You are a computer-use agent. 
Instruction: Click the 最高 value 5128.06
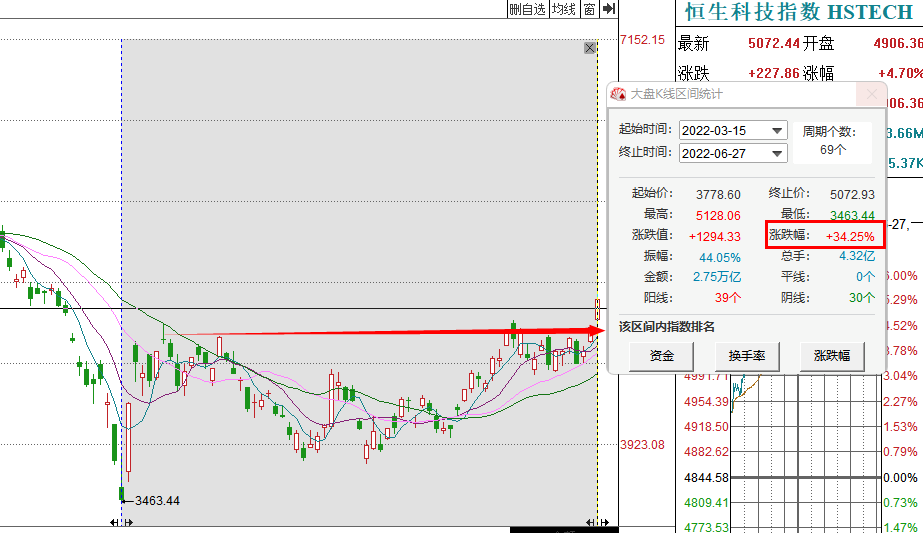[x=718, y=216]
